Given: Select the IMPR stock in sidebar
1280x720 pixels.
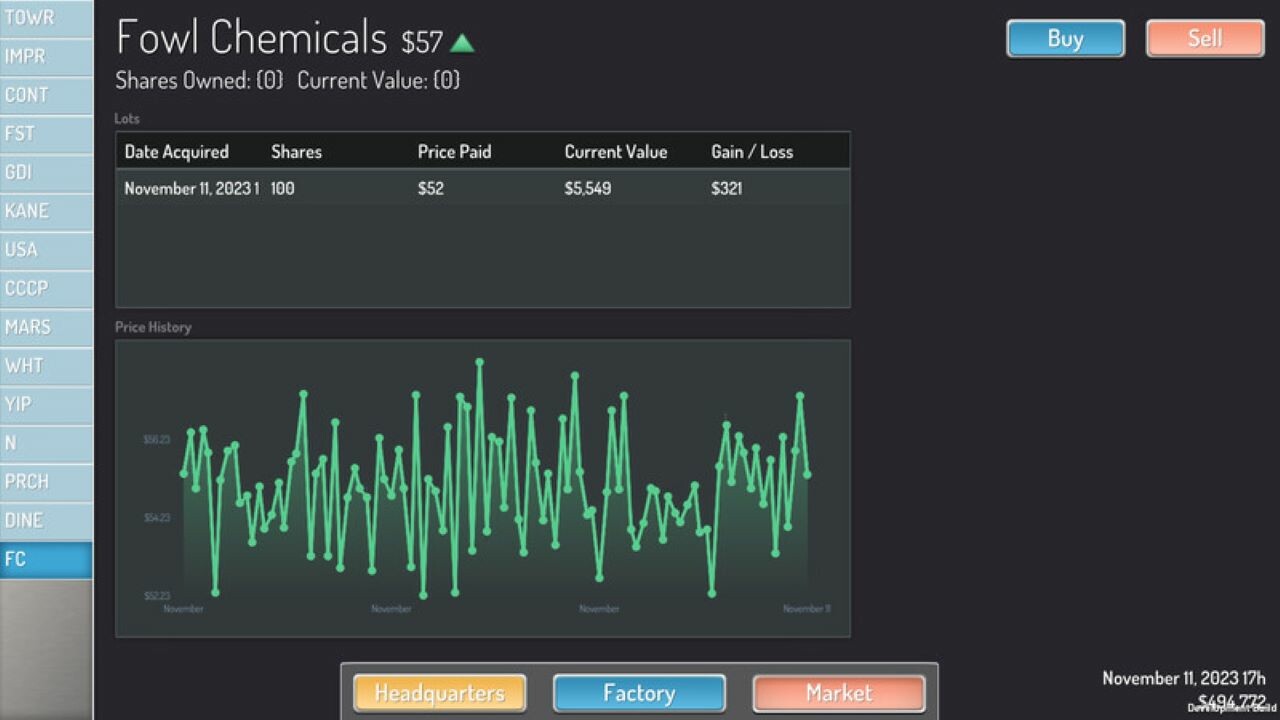Looking at the screenshot, I should point(46,56).
